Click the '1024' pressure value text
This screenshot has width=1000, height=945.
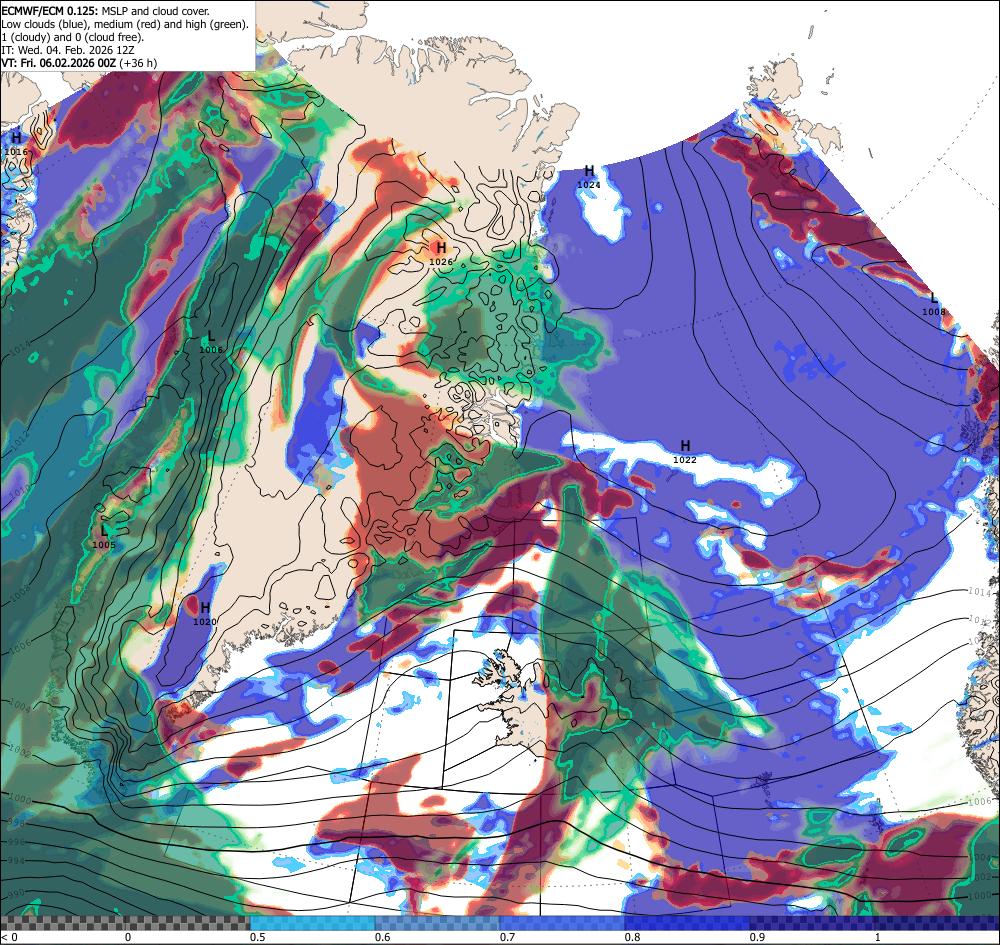pyautogui.click(x=589, y=185)
